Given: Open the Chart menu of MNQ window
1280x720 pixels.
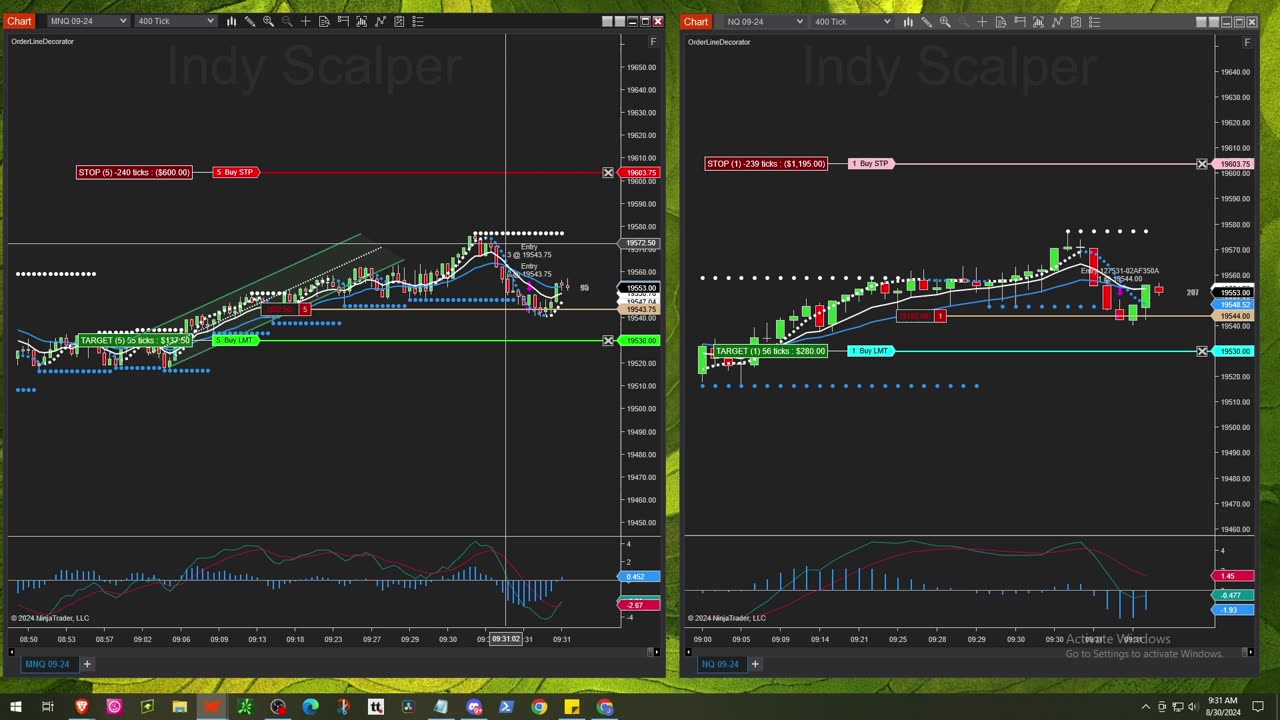Looking at the screenshot, I should click(19, 21).
